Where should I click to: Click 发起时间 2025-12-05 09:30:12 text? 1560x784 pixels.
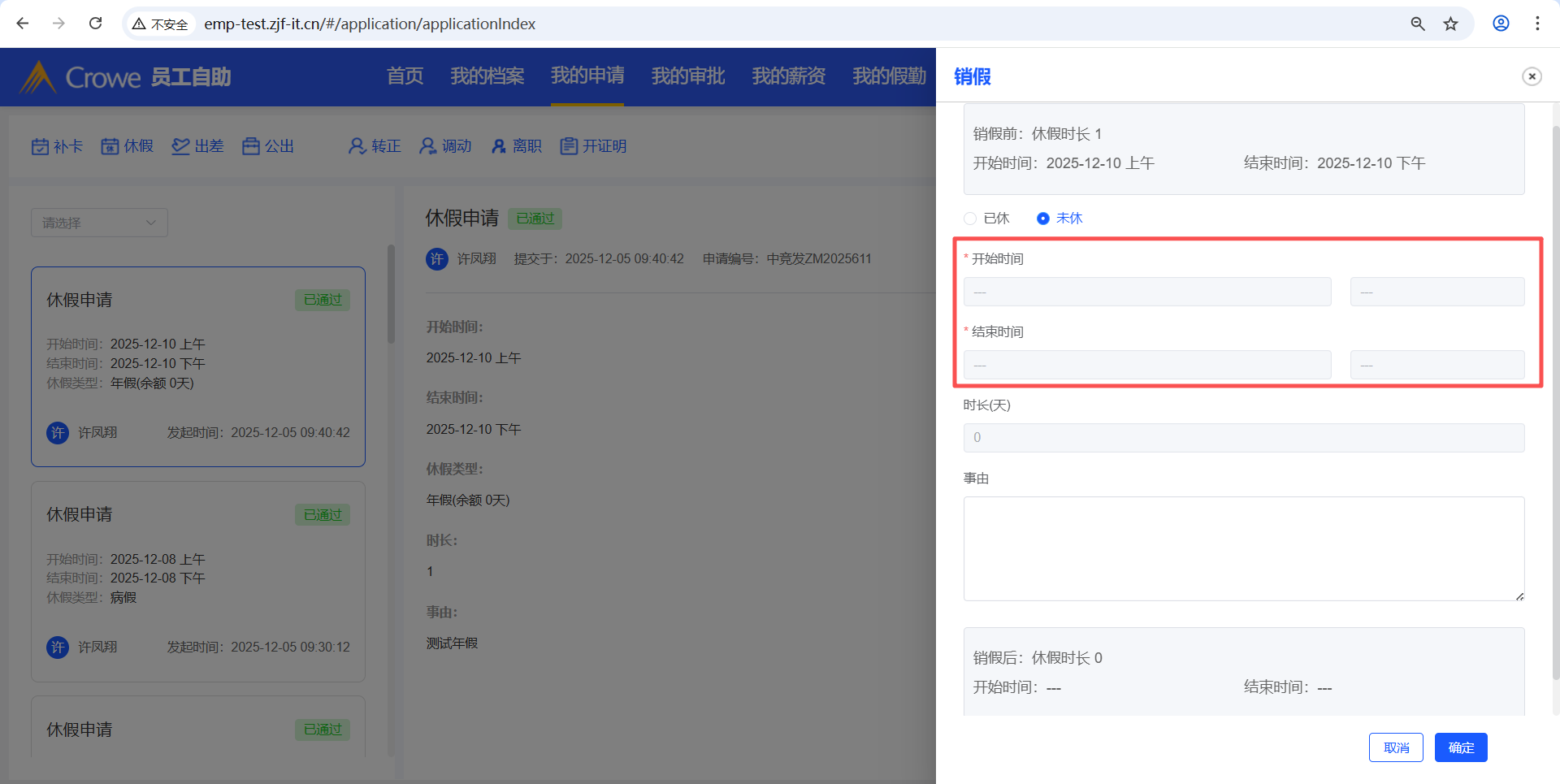(x=258, y=648)
